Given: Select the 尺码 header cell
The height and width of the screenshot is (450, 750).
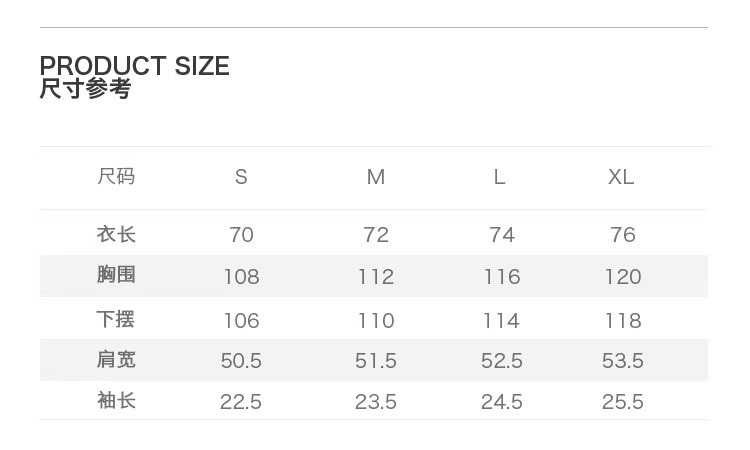Looking at the screenshot, I should pos(116,177).
